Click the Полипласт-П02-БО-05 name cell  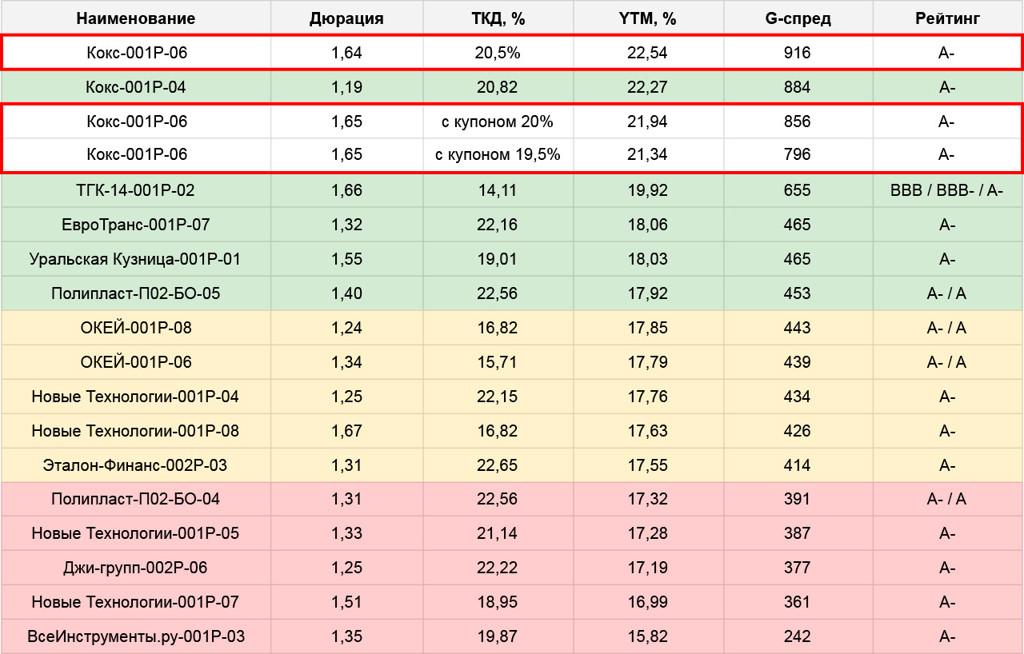coord(136,293)
